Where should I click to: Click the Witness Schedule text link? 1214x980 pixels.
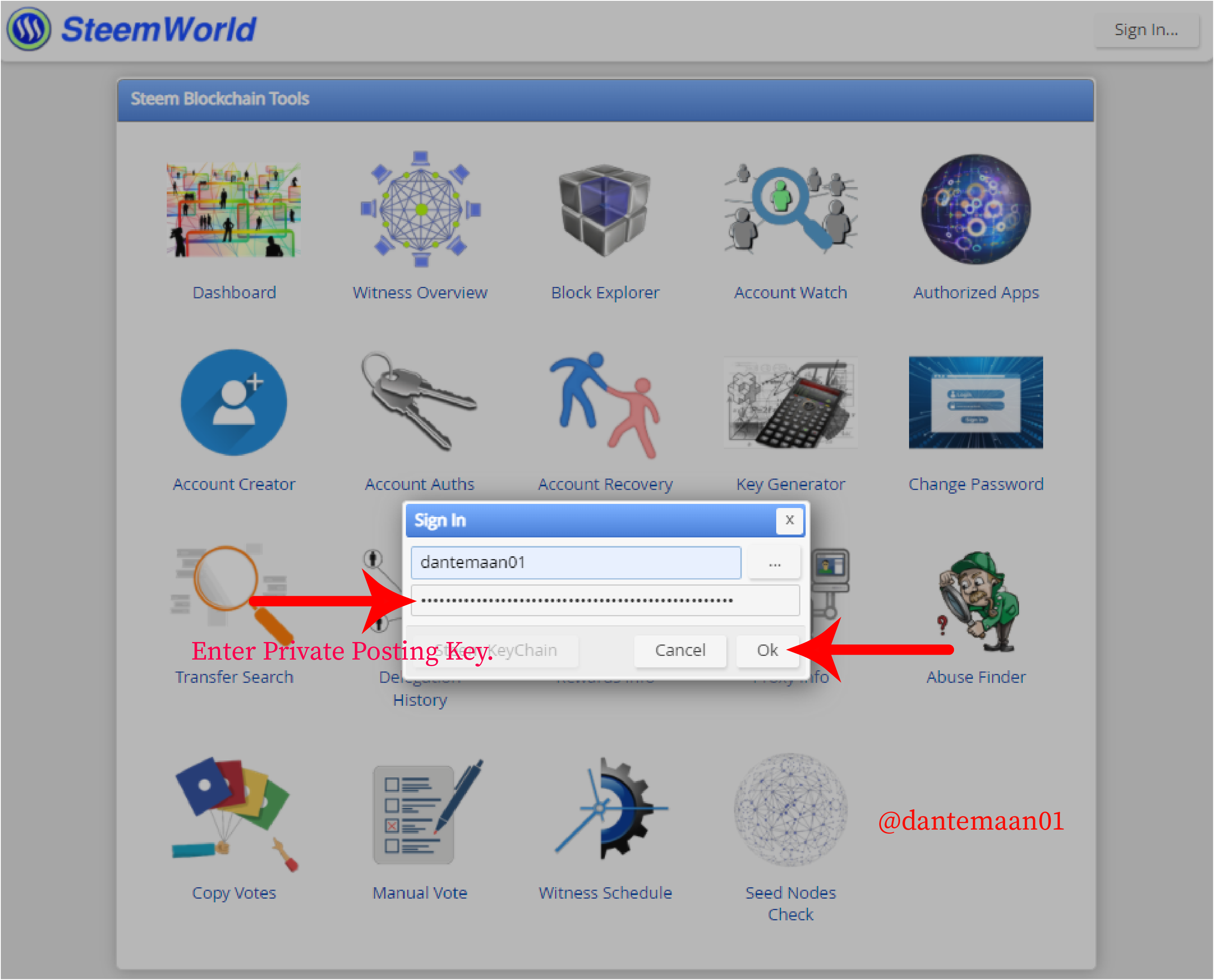point(605,893)
